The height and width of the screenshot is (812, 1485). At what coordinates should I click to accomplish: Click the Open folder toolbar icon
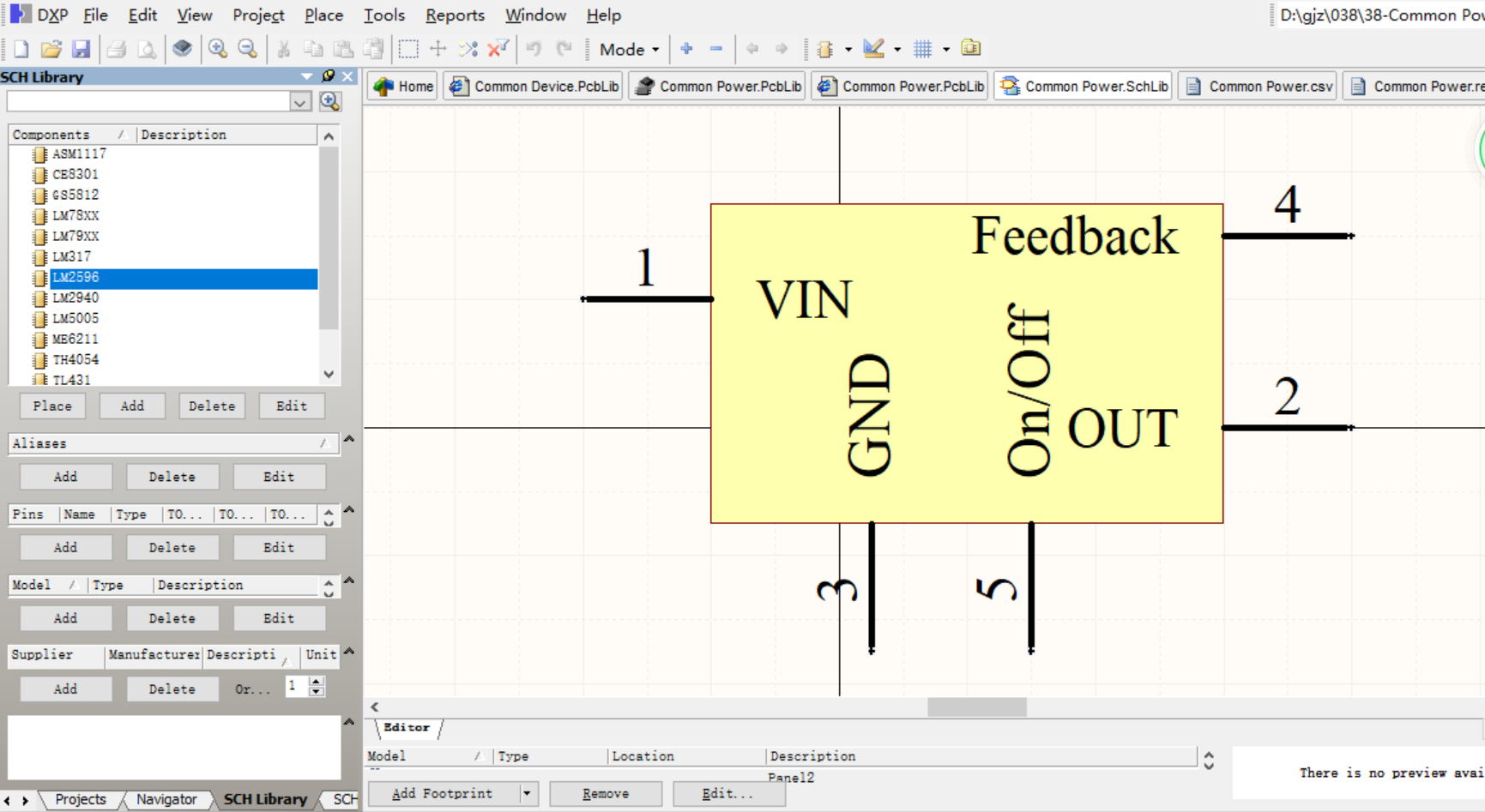pos(51,49)
